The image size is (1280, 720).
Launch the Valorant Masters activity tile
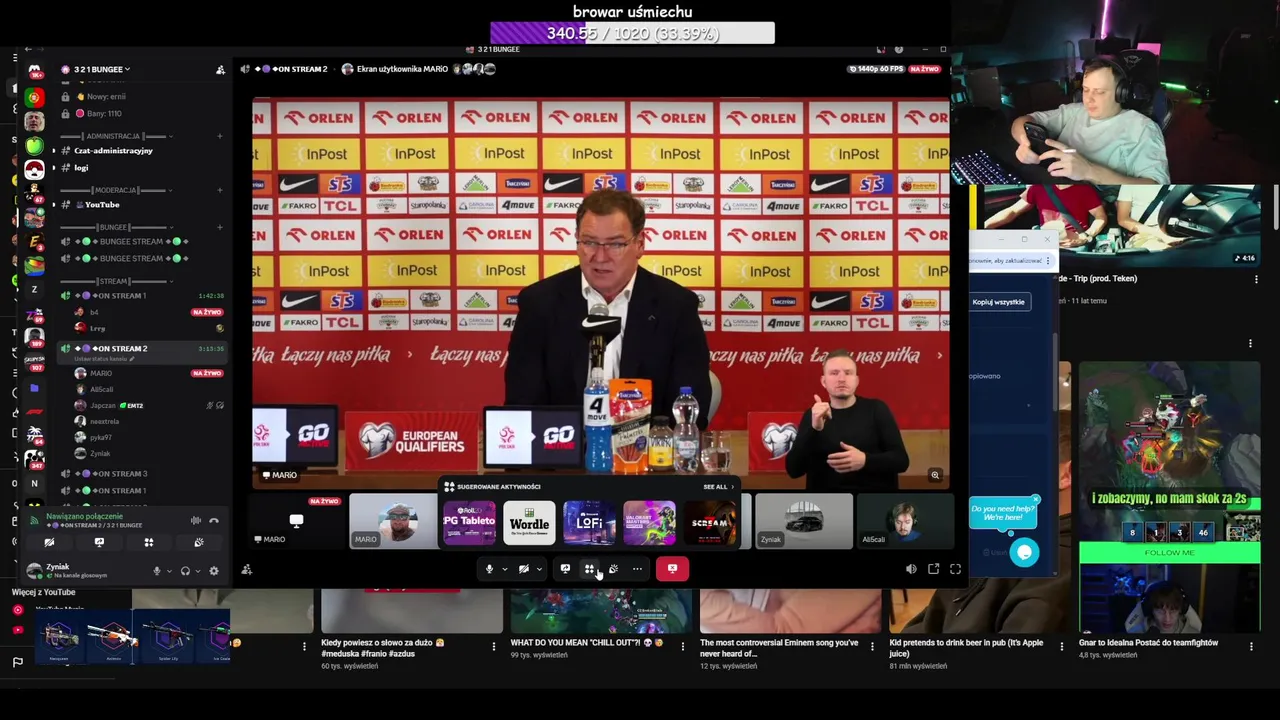[x=649, y=523]
